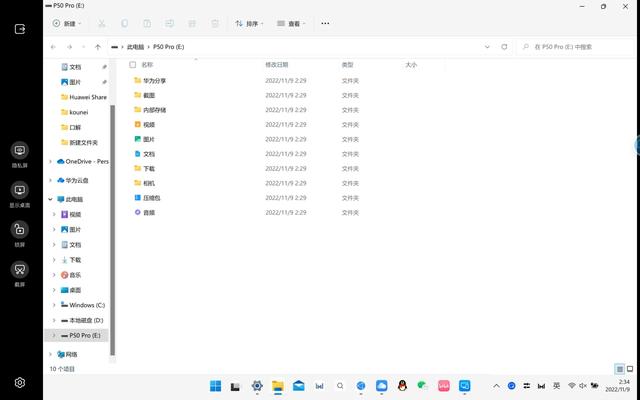
Task: Click the Up arrow navigation button
Action: [97, 46]
